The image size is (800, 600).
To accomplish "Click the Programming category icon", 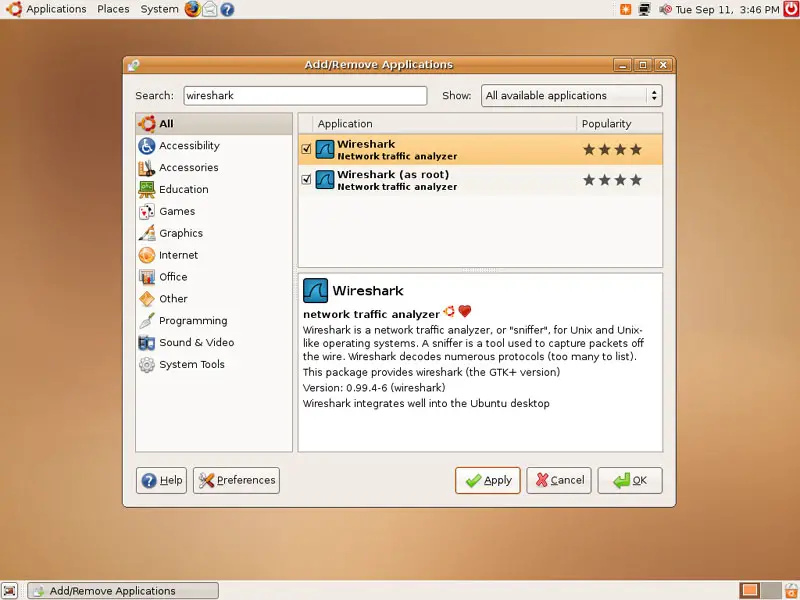I will click(x=147, y=321).
